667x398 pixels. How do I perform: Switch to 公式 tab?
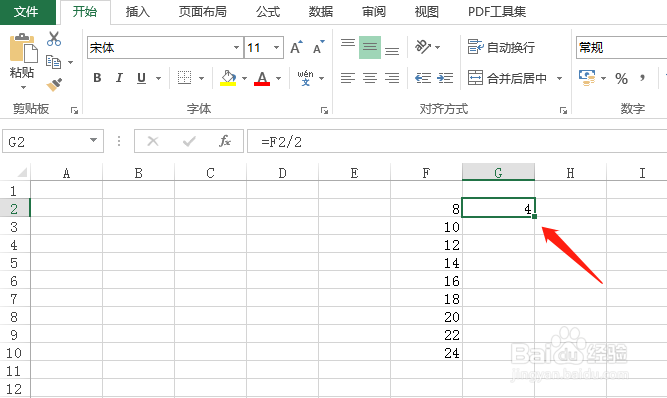(268, 12)
